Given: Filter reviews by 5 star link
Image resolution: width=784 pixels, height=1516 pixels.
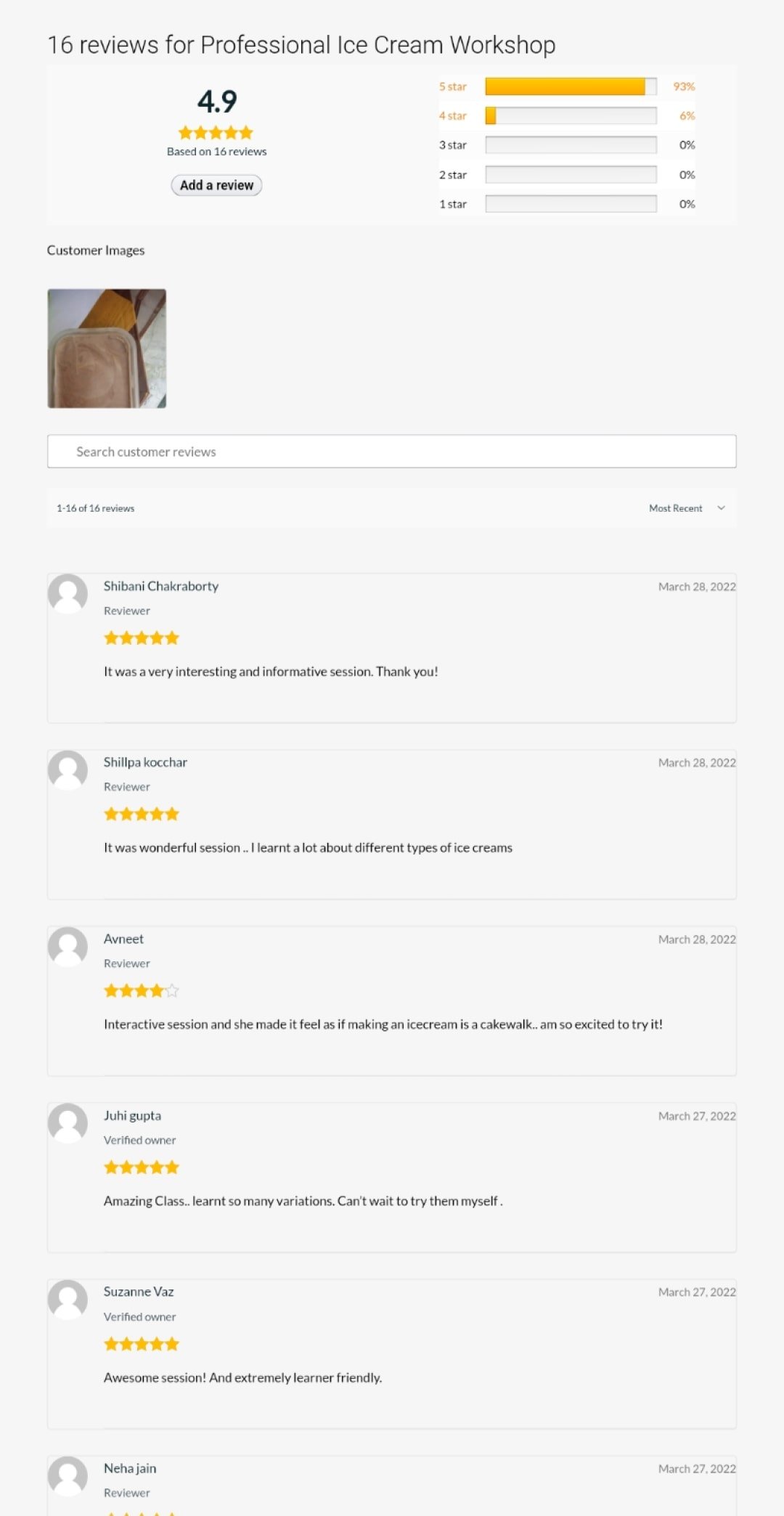Looking at the screenshot, I should click(452, 86).
